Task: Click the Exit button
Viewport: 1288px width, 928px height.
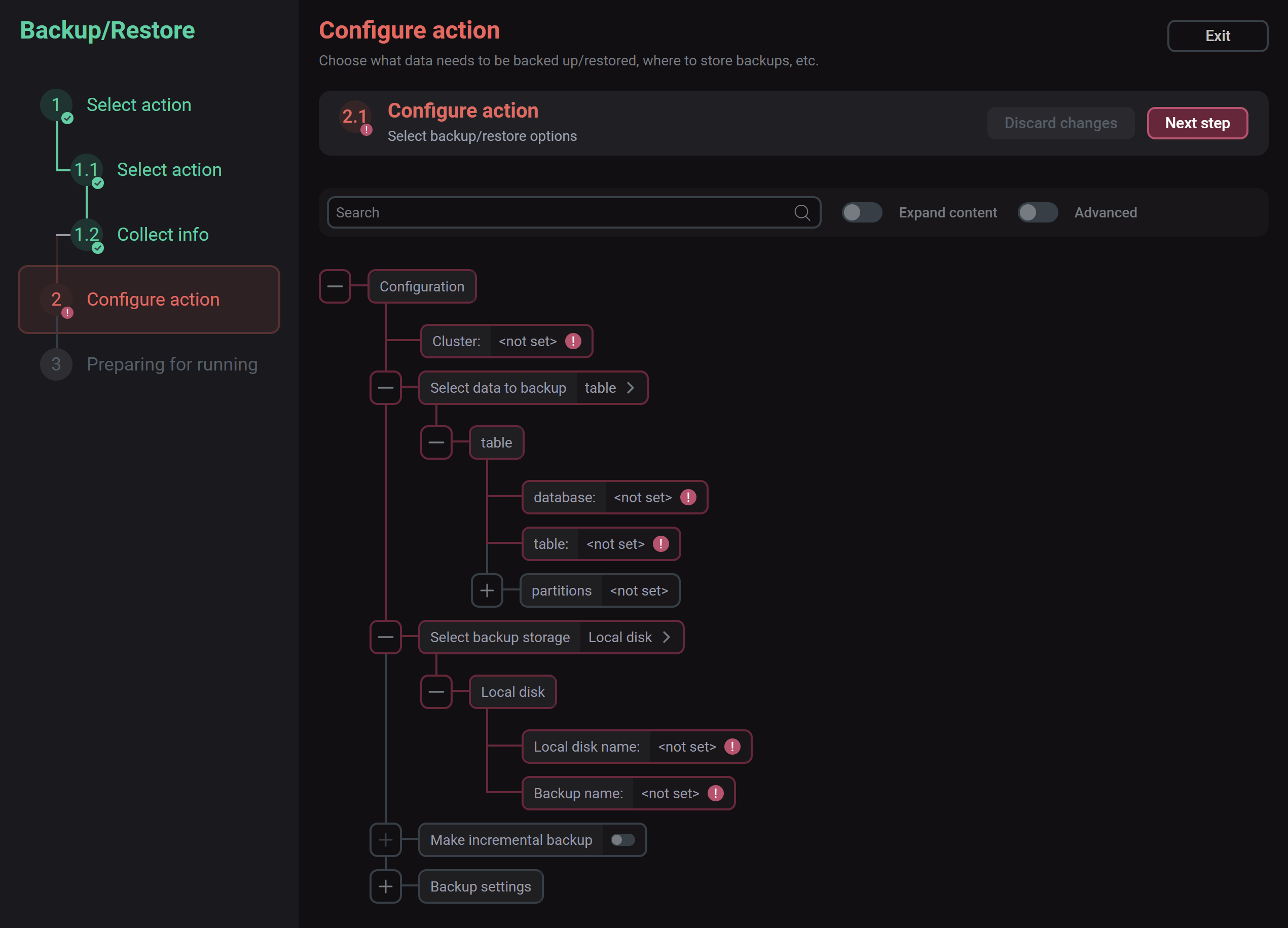Action: (1217, 36)
